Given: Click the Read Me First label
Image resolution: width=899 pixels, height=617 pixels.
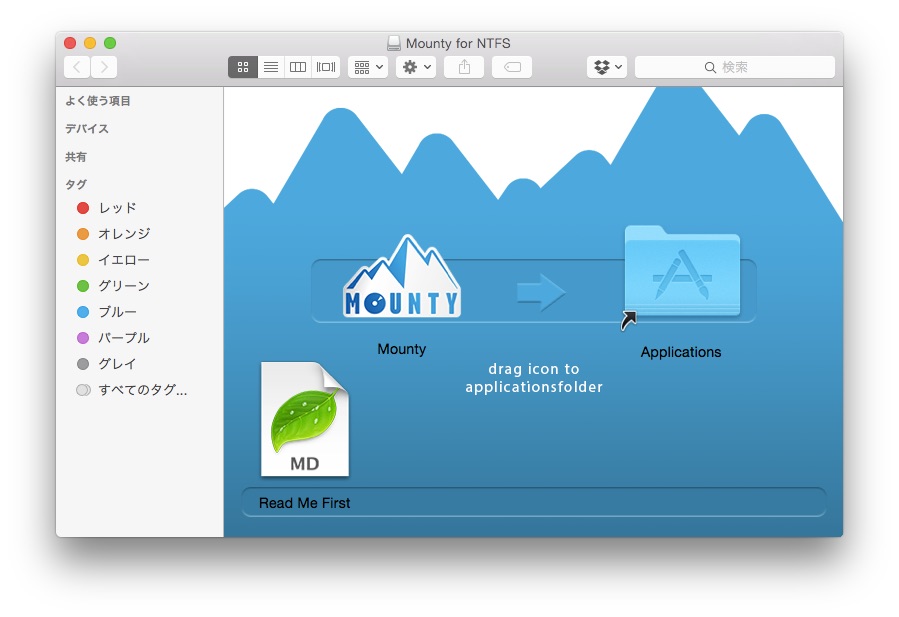Looking at the screenshot, I should coord(304,503).
